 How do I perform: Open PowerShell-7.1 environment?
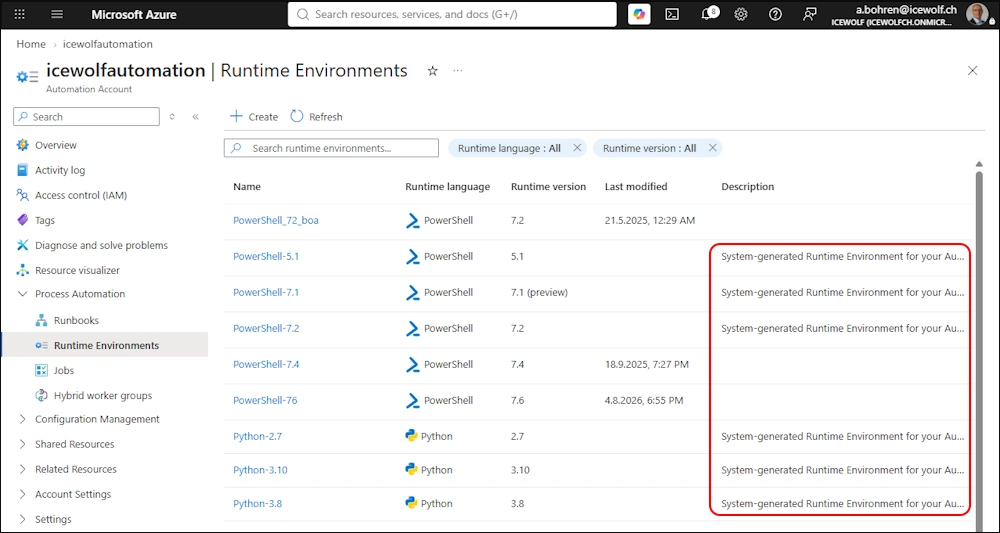(x=266, y=292)
